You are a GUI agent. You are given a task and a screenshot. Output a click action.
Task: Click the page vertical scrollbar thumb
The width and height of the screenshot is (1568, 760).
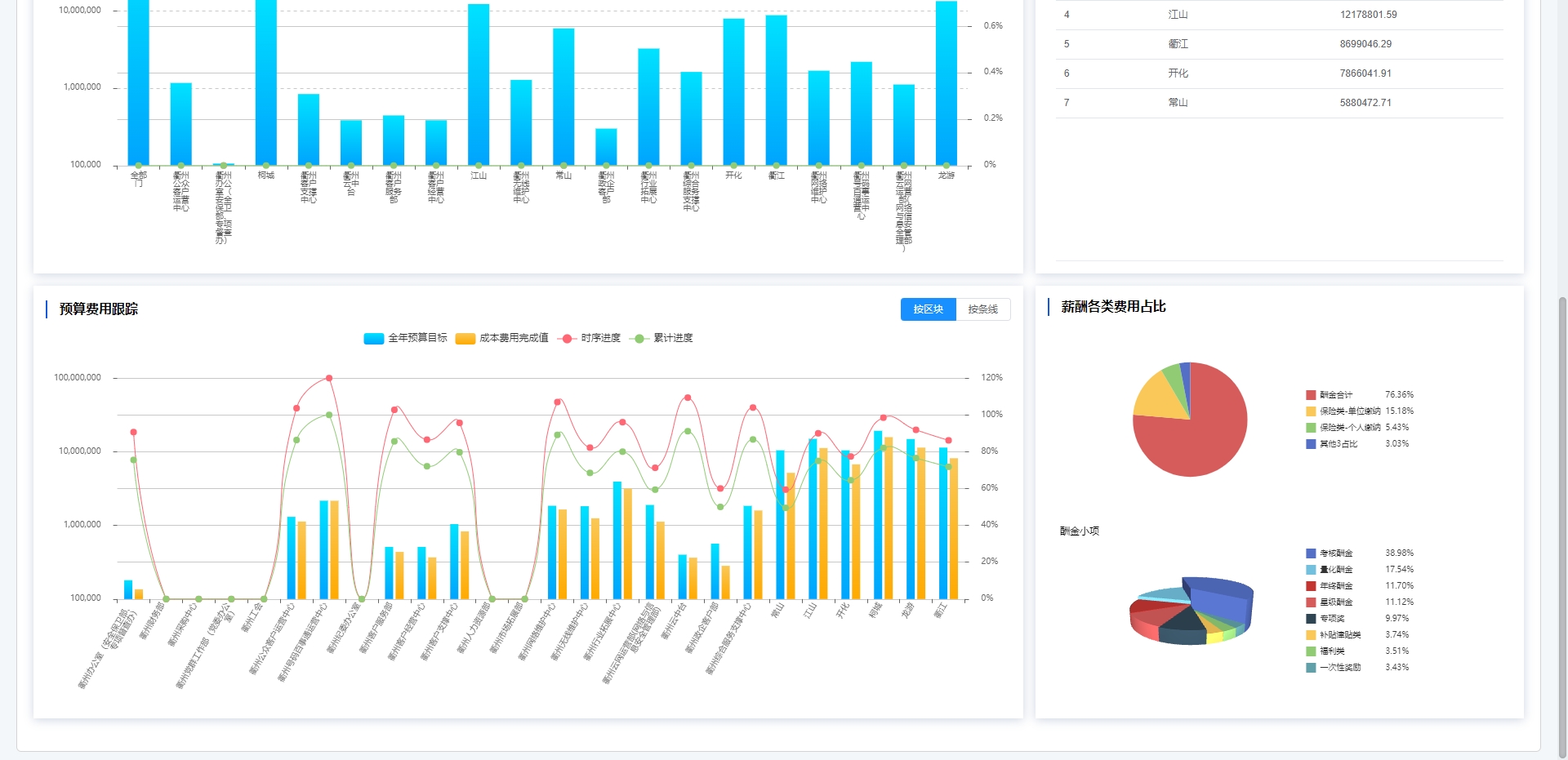point(1562,527)
